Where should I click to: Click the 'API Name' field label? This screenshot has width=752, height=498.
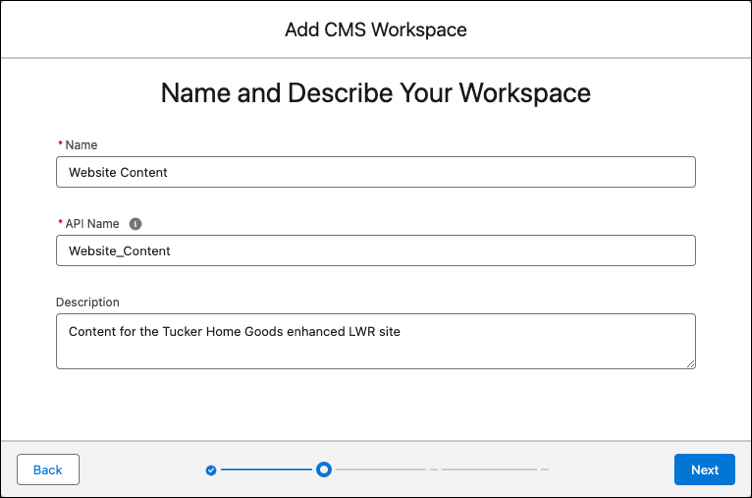click(92, 224)
